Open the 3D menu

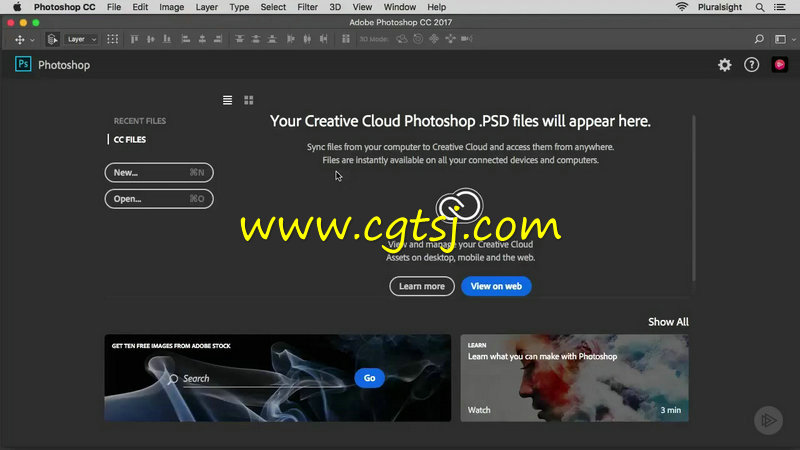335,7
